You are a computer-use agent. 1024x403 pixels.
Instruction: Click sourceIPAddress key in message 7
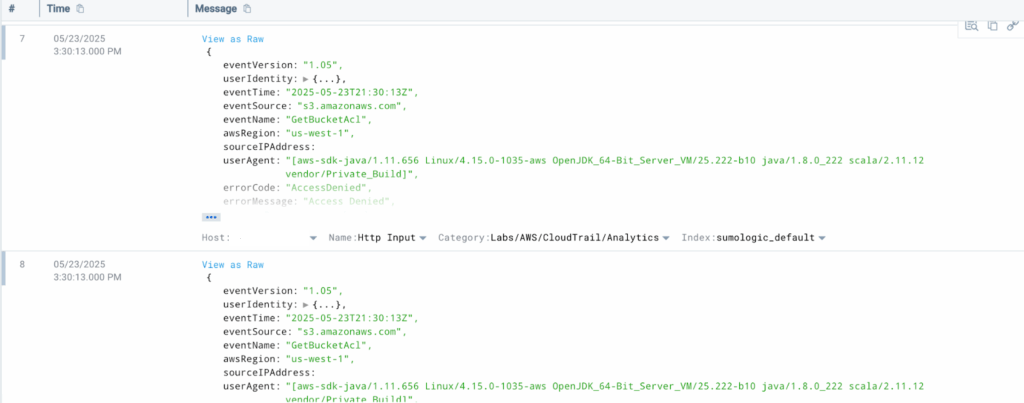click(269, 147)
